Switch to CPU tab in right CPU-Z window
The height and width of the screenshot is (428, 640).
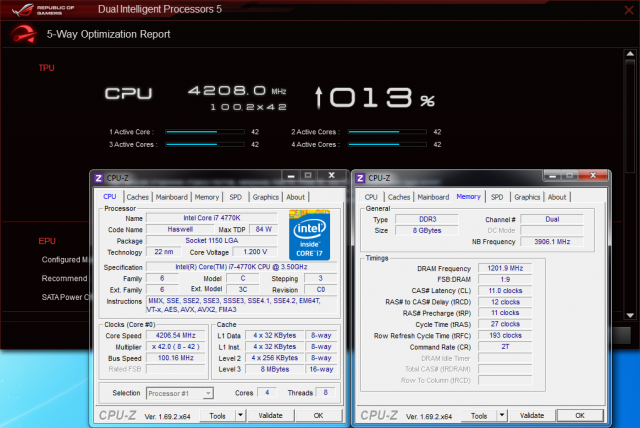point(371,197)
